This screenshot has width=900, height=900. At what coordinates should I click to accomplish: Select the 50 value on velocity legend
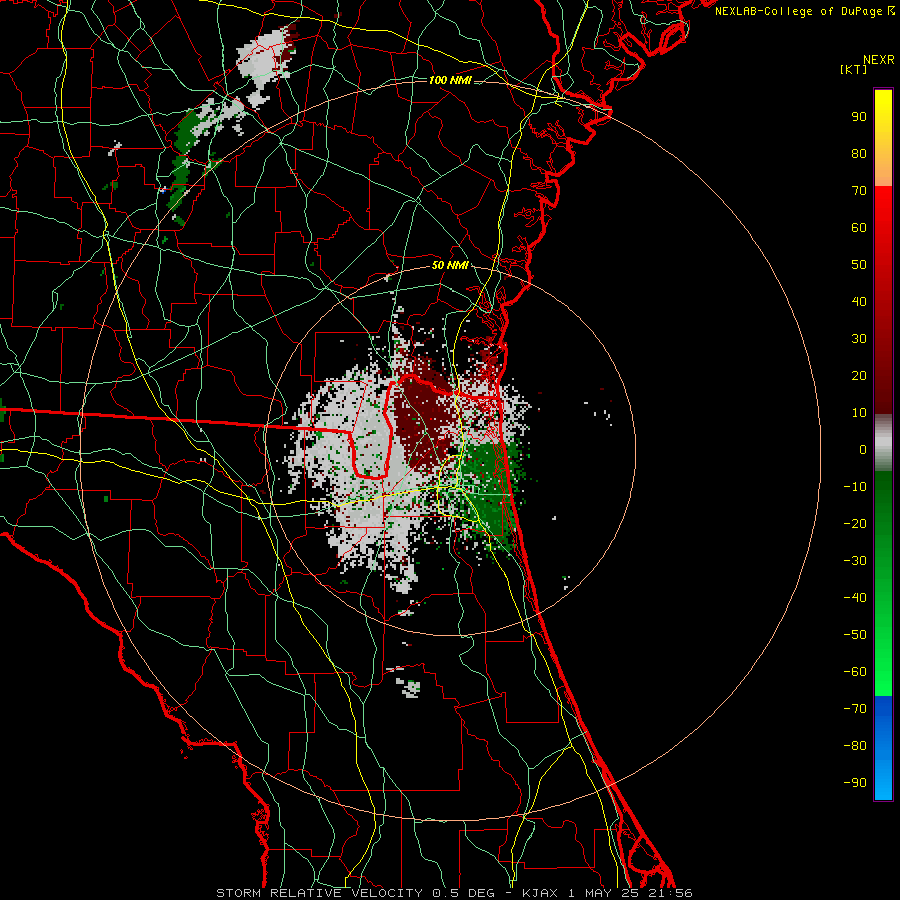[x=859, y=265]
